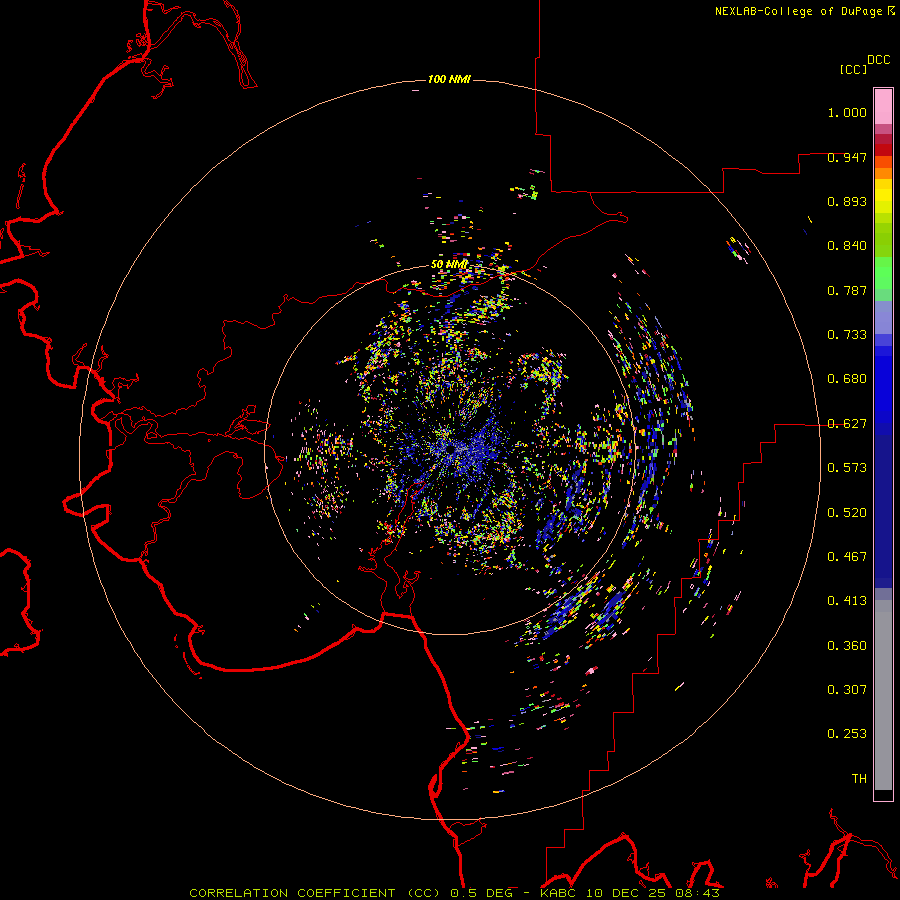Select the 0.680 scale value
Screen dimensions: 900x900
(847, 379)
